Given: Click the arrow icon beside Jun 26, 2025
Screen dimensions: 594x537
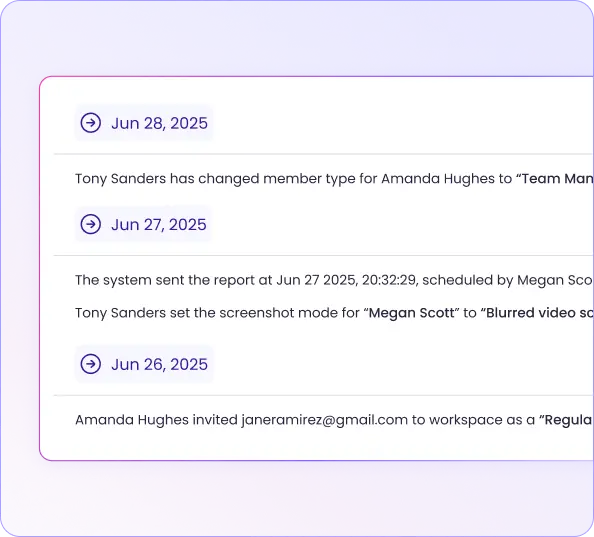Looking at the screenshot, I should click(91, 364).
